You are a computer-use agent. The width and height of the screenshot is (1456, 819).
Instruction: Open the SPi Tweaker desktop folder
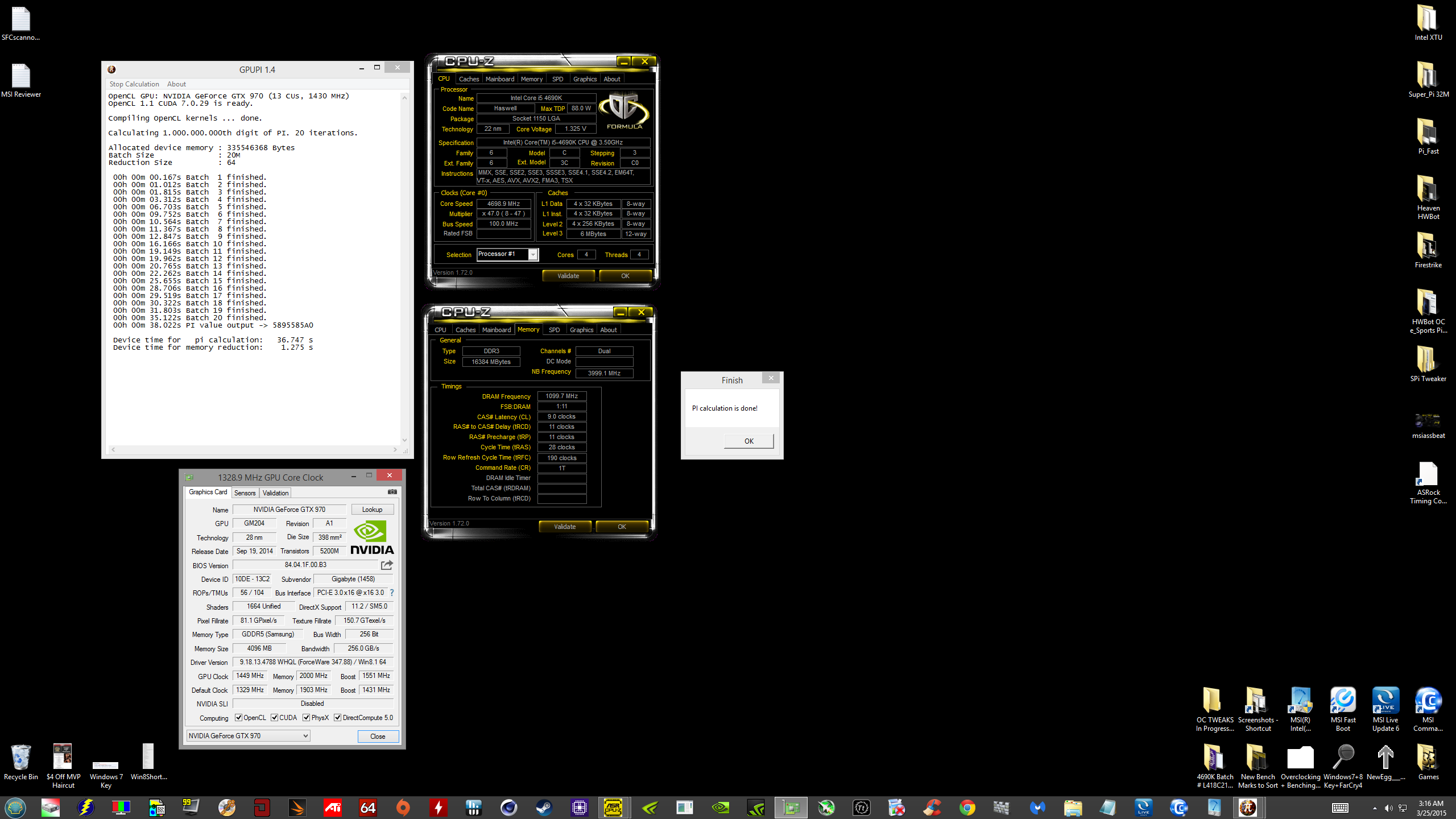point(1428,364)
